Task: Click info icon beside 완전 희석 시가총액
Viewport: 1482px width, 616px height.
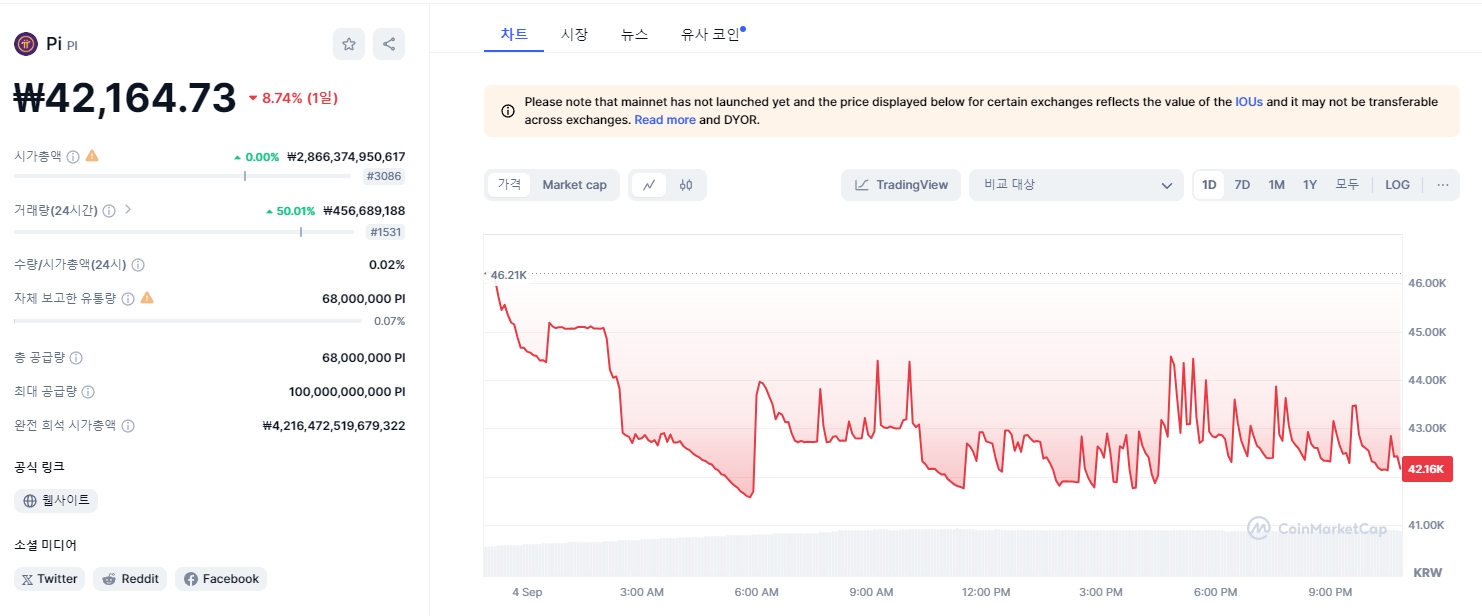Action: click(128, 426)
